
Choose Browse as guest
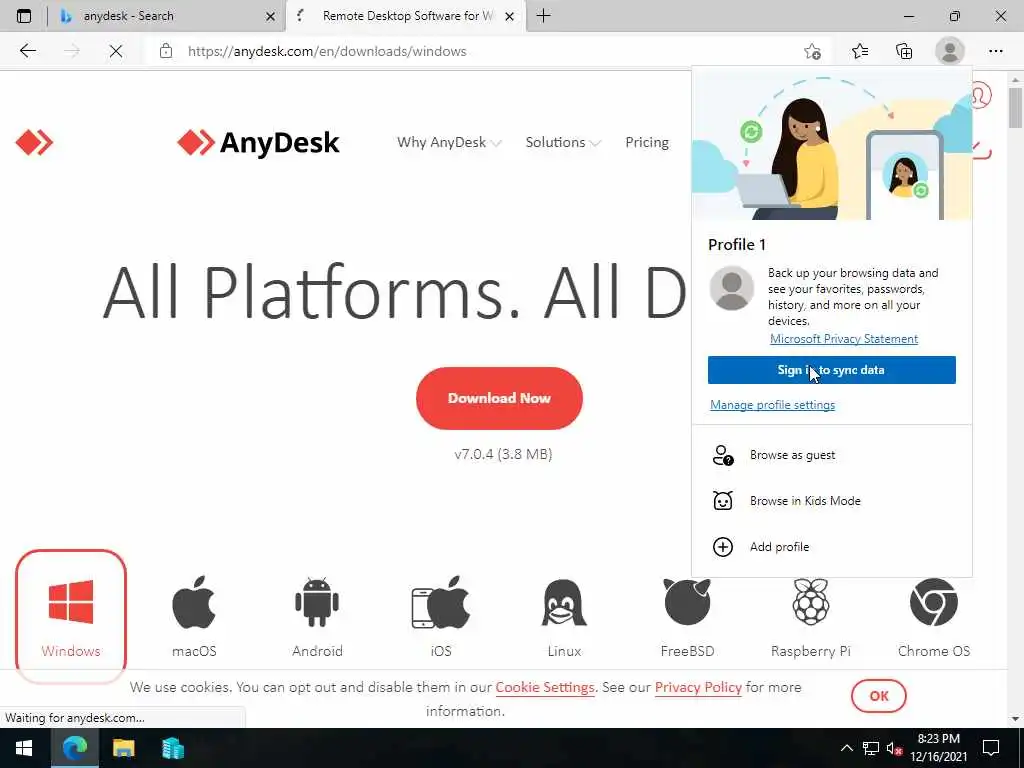(x=831, y=455)
